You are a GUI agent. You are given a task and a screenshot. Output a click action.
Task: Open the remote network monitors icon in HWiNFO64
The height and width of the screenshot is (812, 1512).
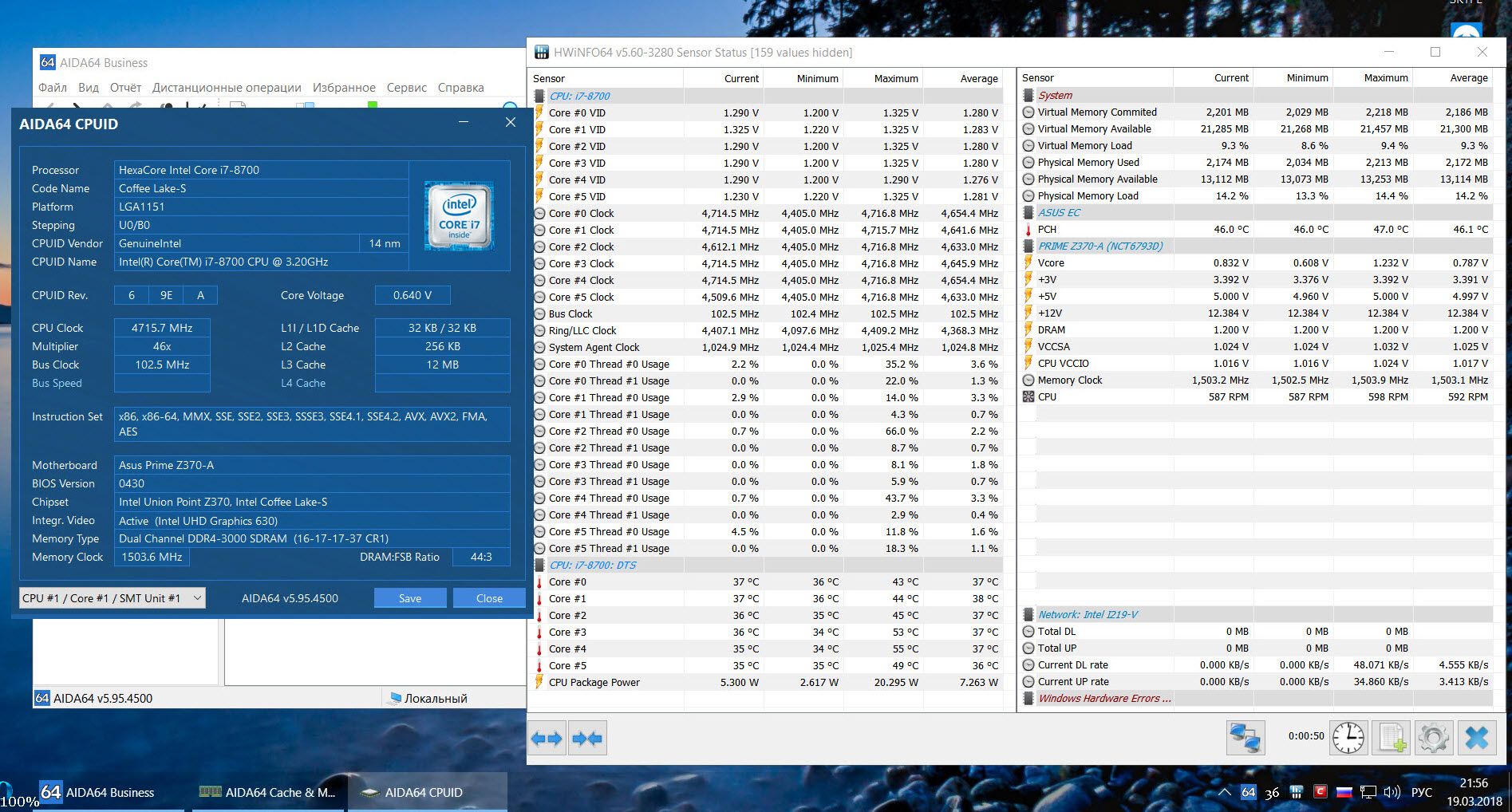pyautogui.click(x=1246, y=738)
